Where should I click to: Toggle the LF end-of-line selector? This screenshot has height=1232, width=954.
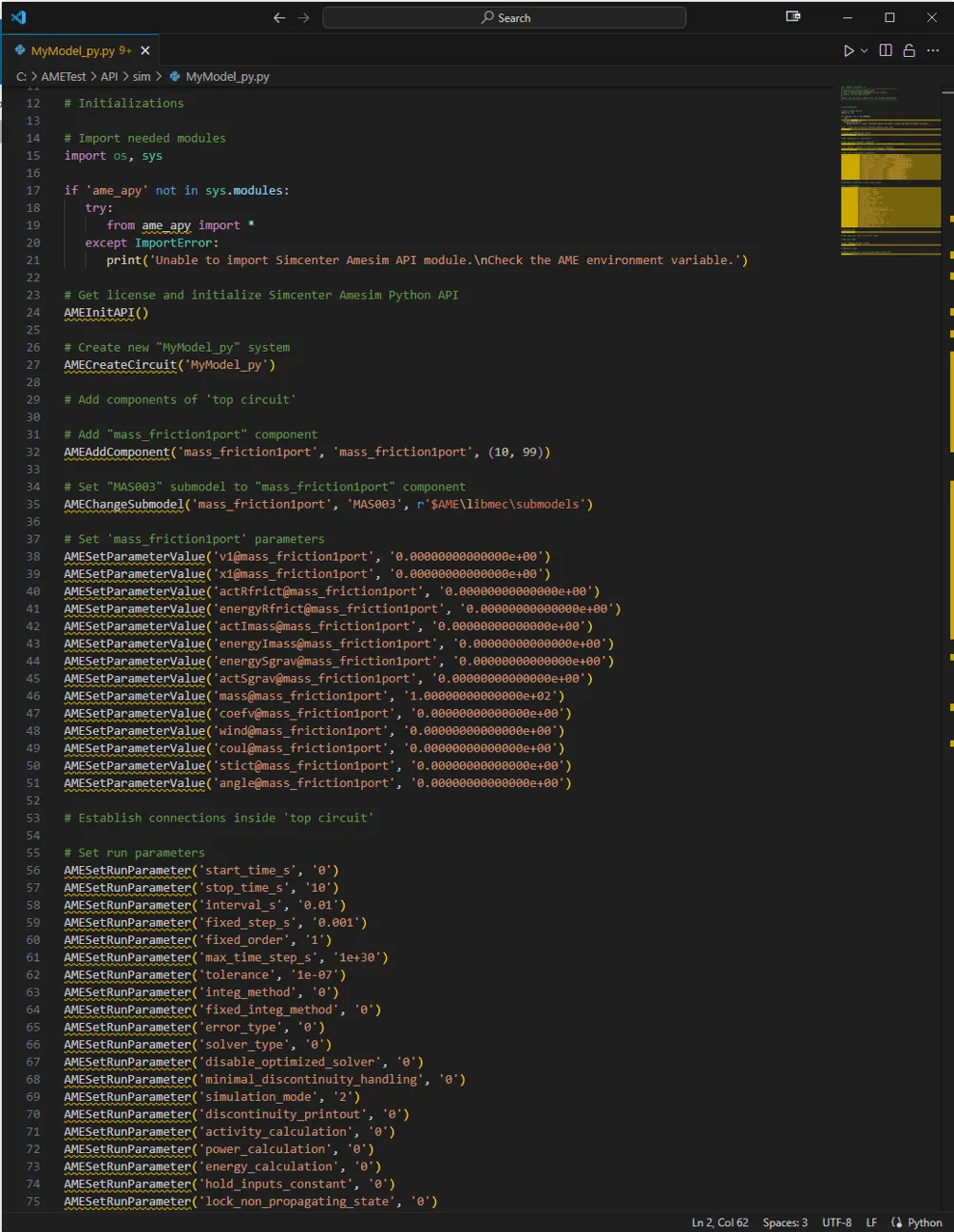(871, 1222)
